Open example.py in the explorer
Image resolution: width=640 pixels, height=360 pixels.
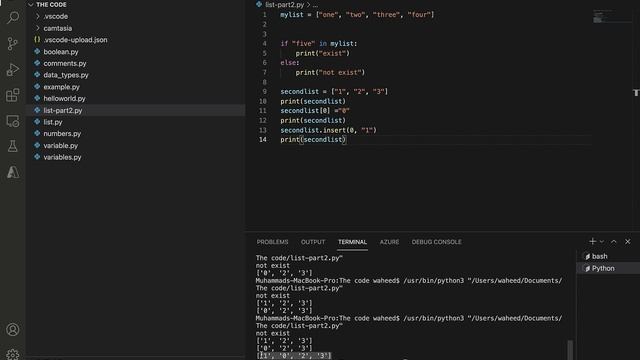pyautogui.click(x=136, y=87)
